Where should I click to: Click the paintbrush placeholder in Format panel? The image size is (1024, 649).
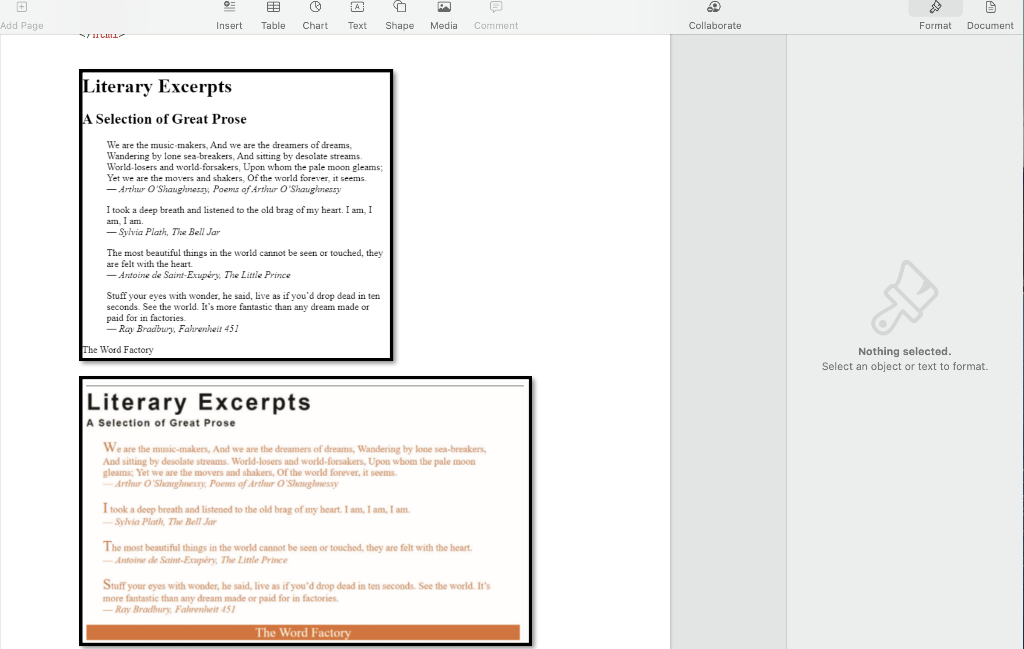pos(904,297)
